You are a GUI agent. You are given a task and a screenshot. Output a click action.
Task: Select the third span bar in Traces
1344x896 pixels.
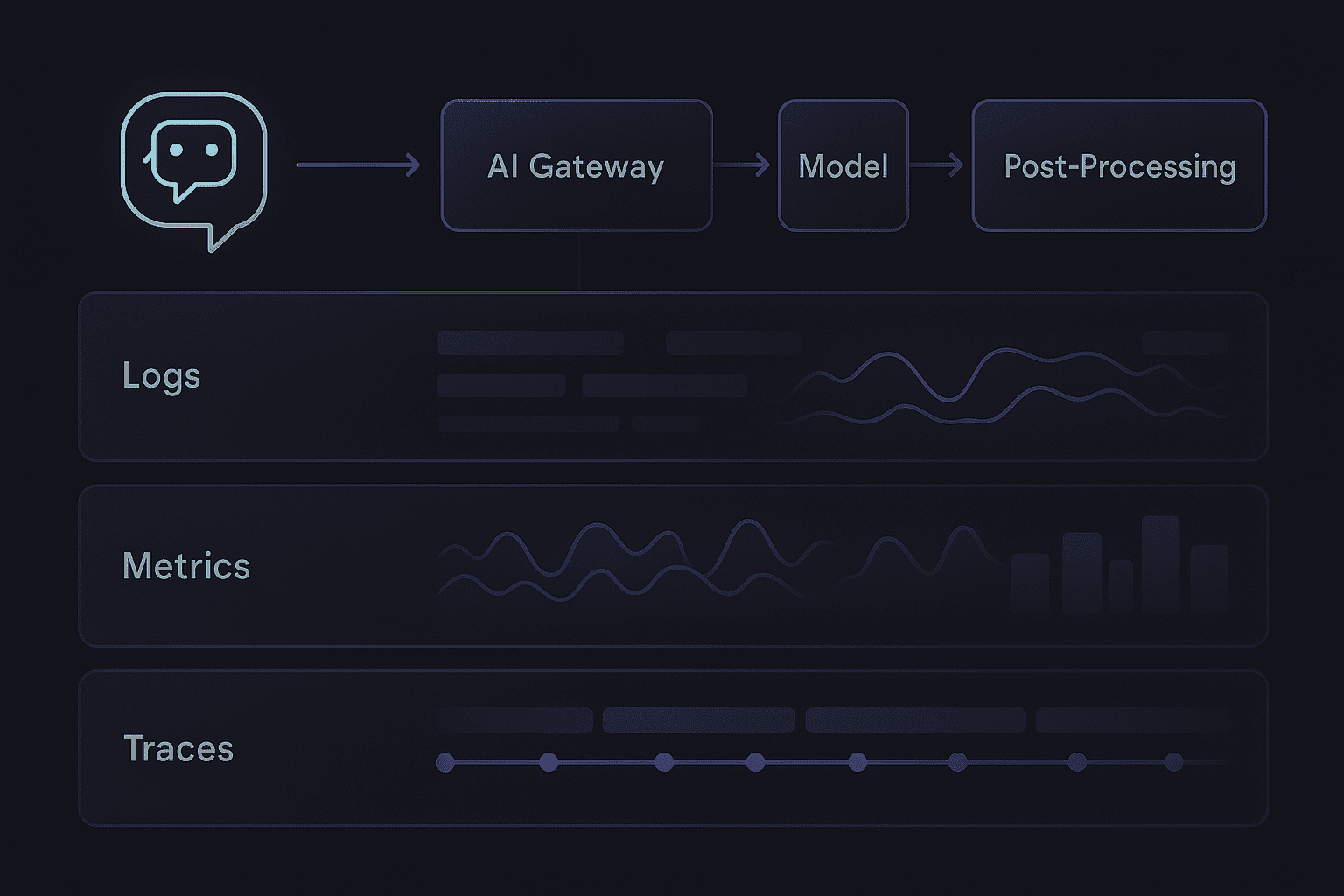(x=915, y=720)
